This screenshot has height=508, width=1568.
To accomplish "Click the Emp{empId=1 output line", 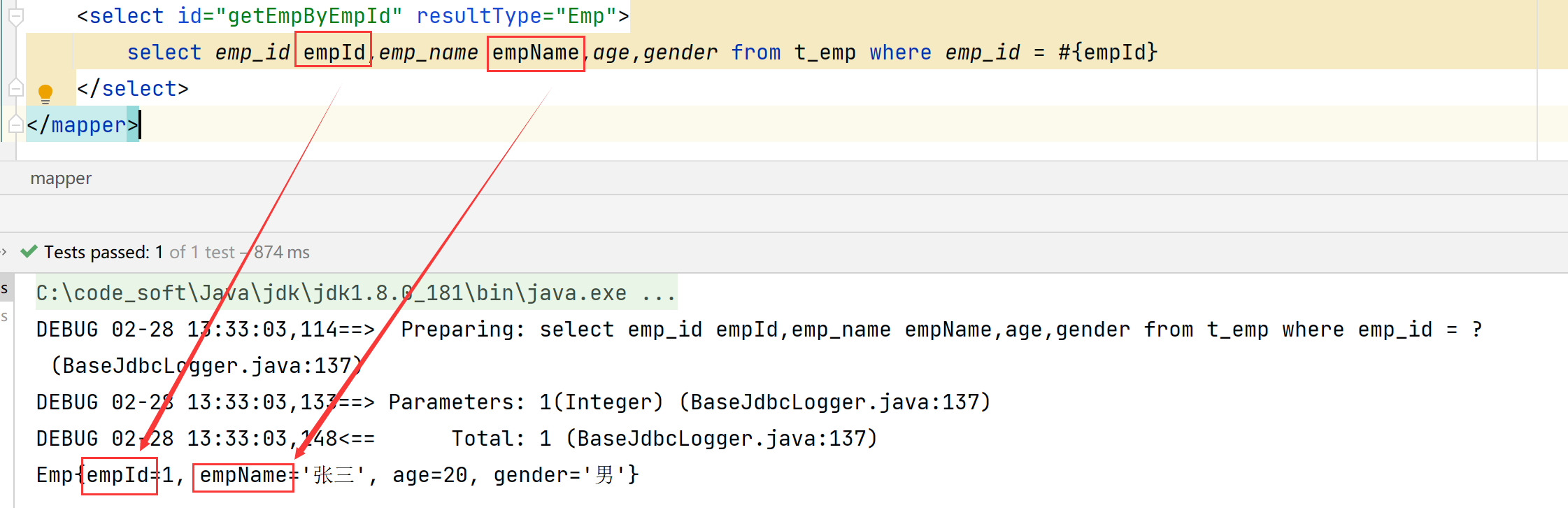I will [338, 475].
